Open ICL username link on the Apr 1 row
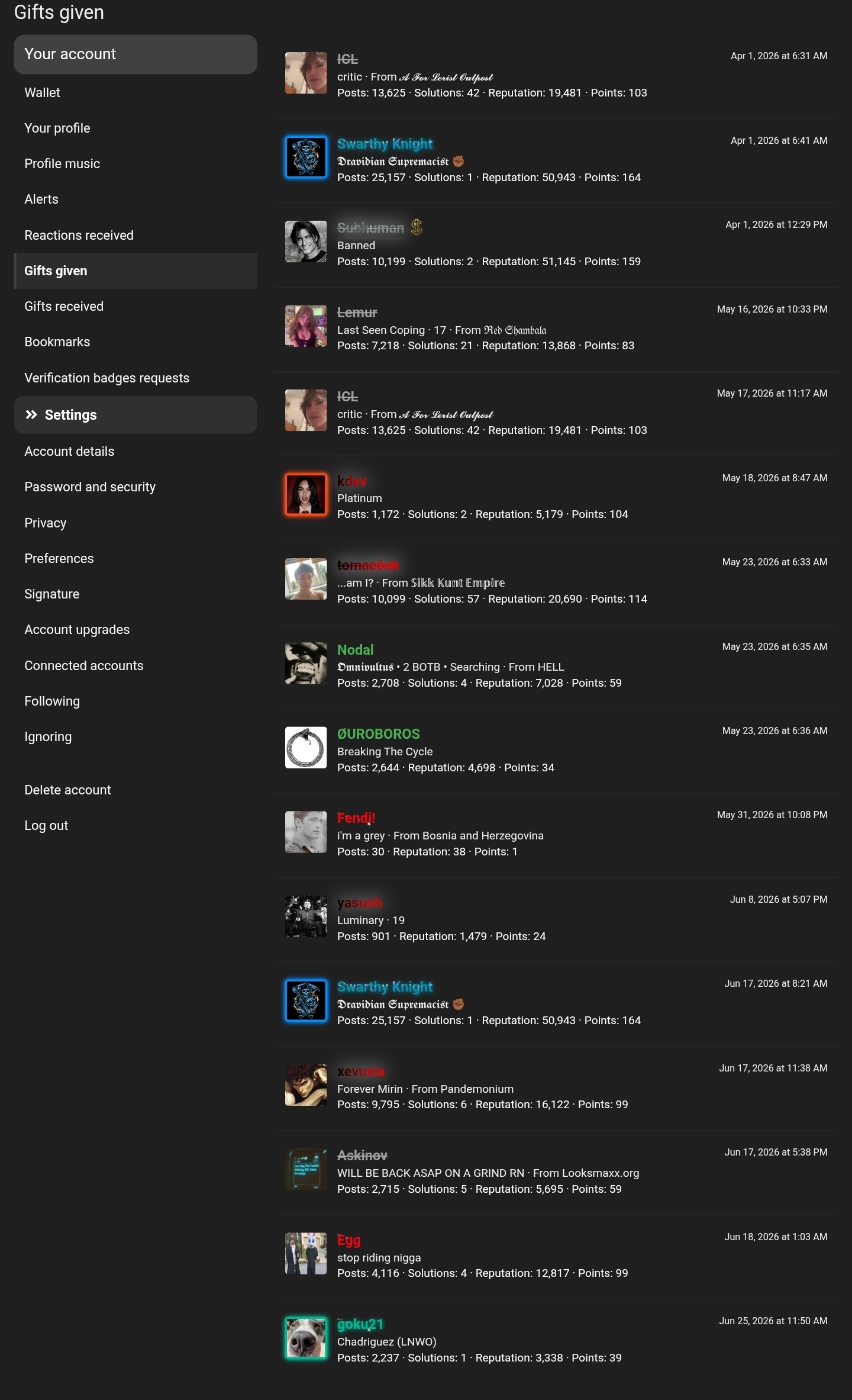This screenshot has width=852, height=1400. point(347,60)
